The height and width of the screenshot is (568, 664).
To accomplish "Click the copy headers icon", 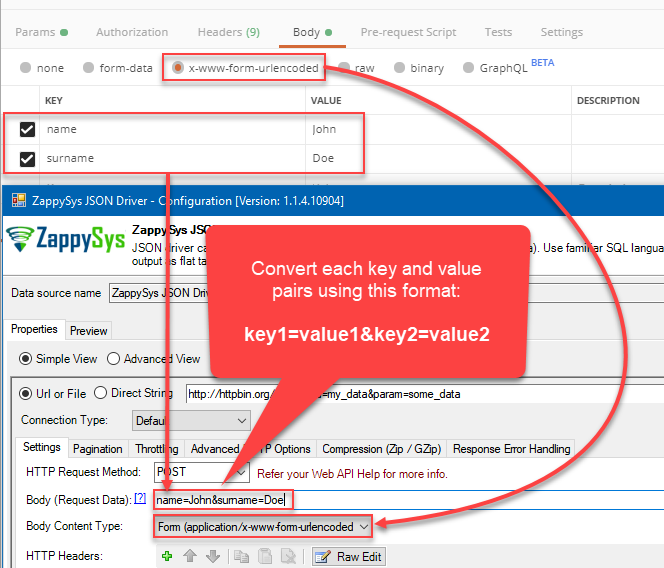I will tap(242, 556).
